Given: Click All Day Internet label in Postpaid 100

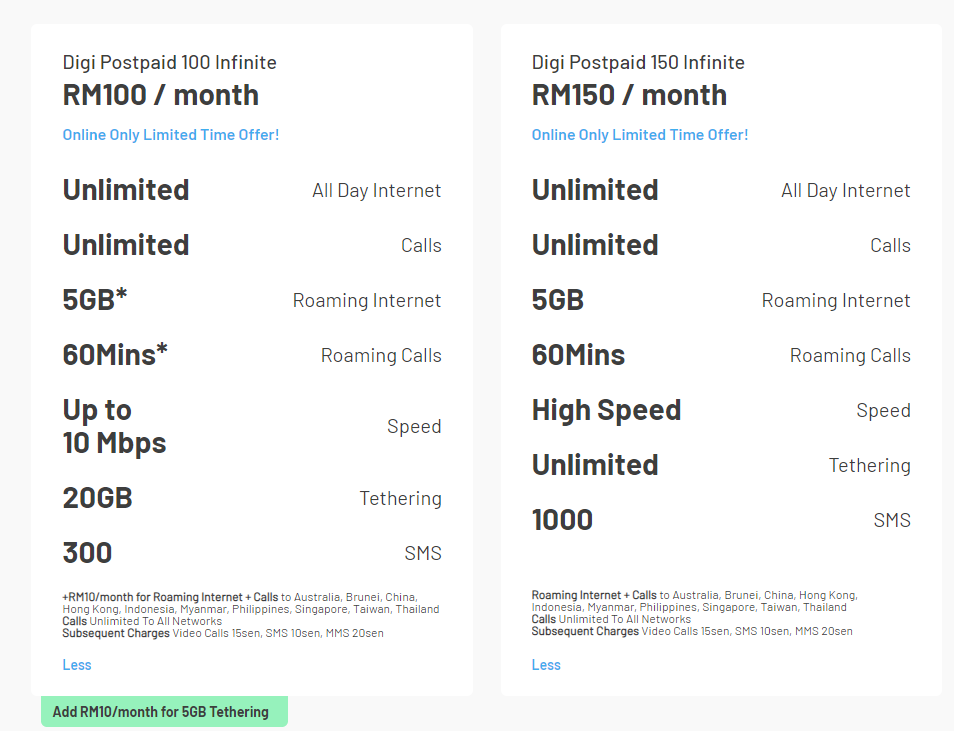Looking at the screenshot, I should pyautogui.click(x=376, y=191).
